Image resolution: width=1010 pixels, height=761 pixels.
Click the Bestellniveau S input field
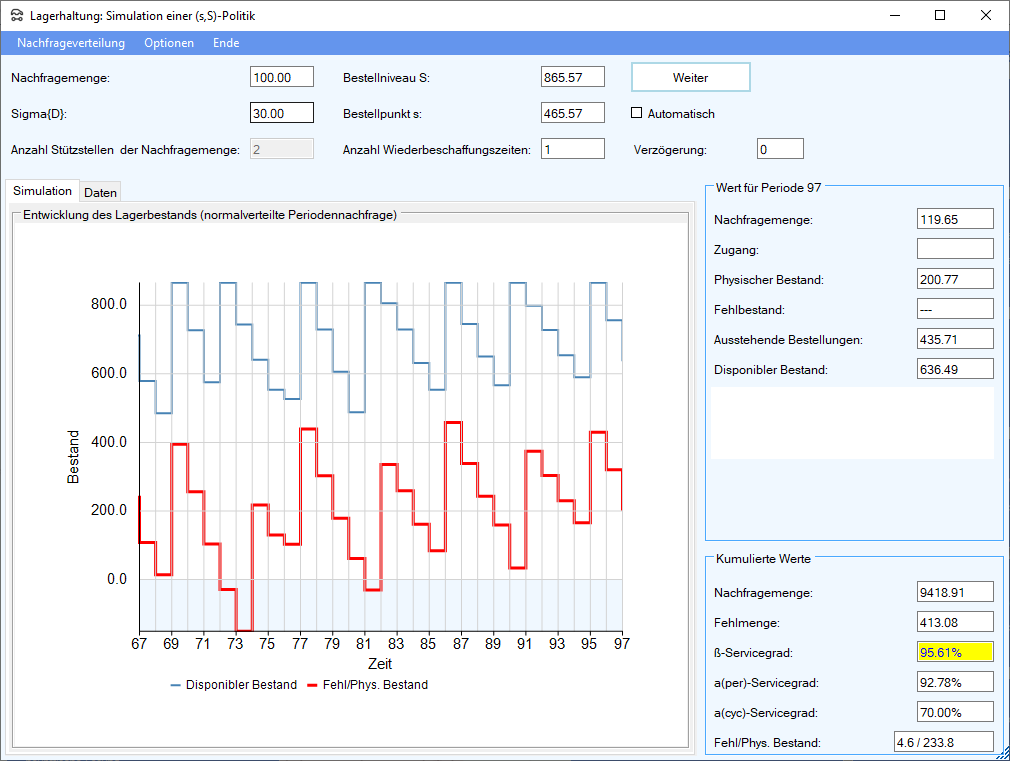(572, 77)
